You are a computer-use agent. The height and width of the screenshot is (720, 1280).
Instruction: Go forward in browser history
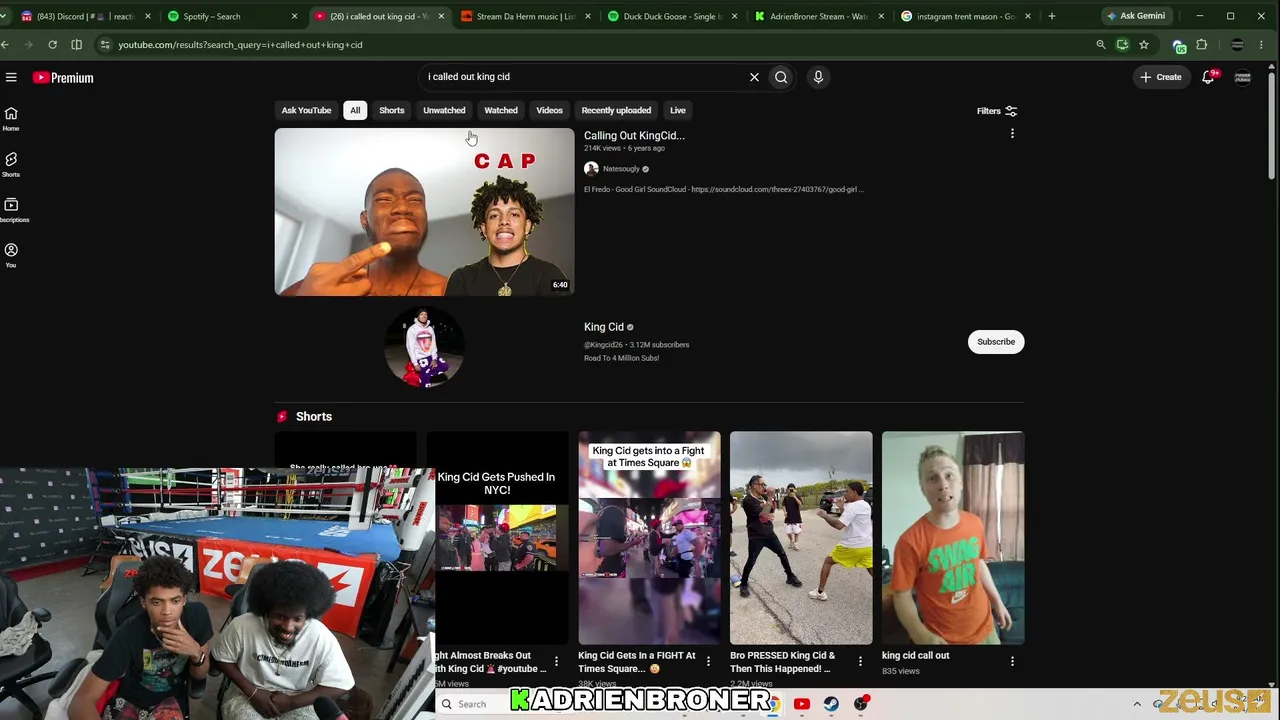pyautogui.click(x=28, y=44)
